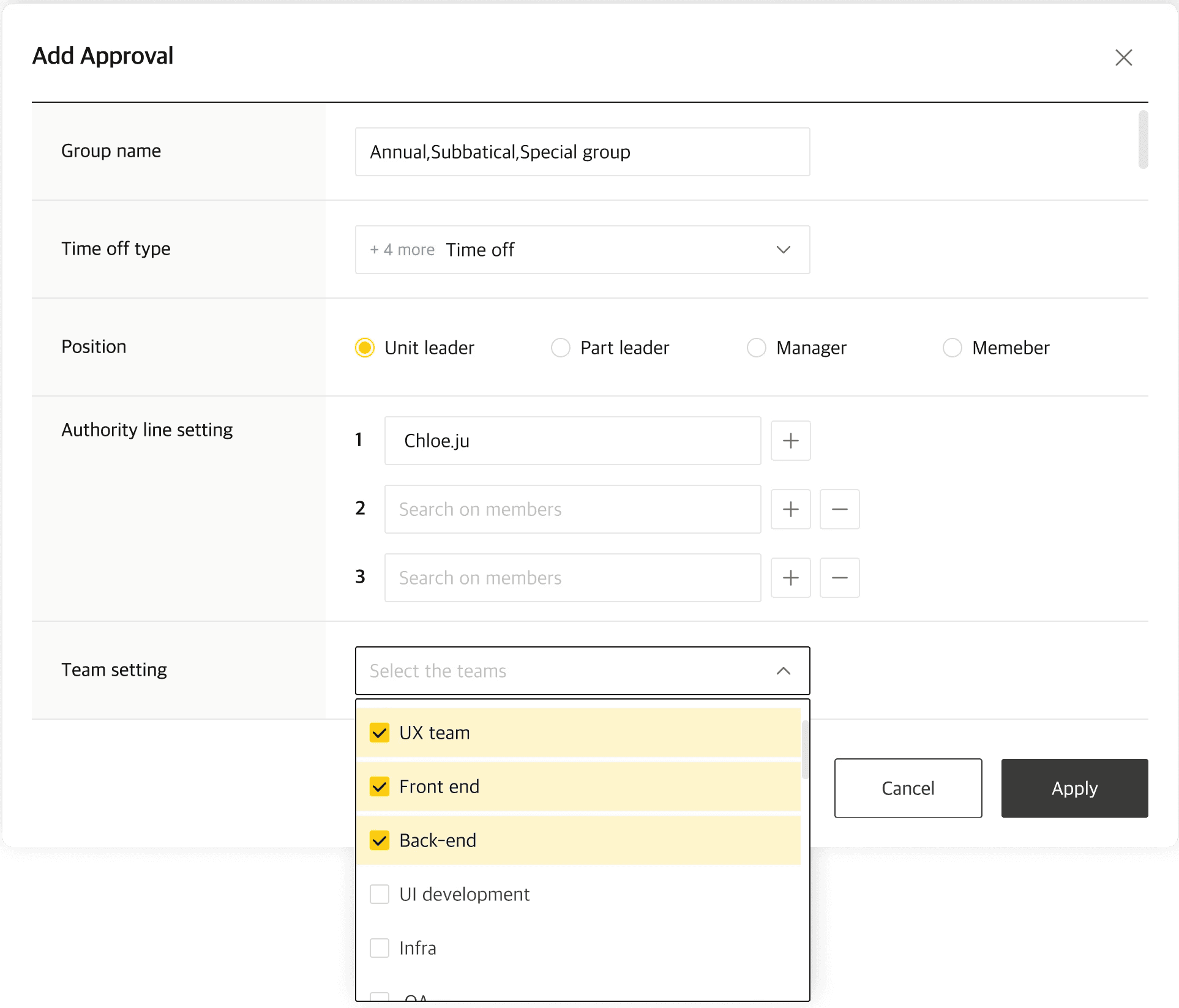
Task: Click the team list scrollbar thumb
Action: click(805, 750)
